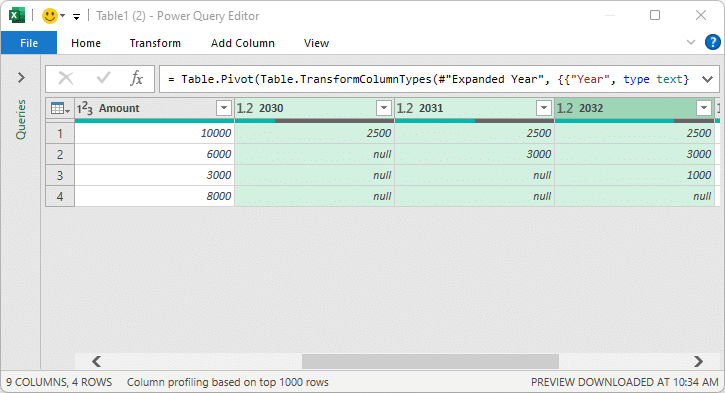The height and width of the screenshot is (393, 725).
Task: Expand the formula bar with the chevron
Action: (x=707, y=79)
